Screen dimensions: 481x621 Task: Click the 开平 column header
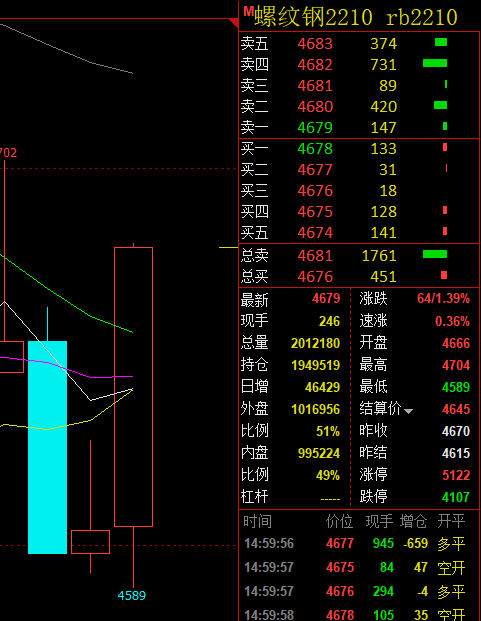click(x=451, y=521)
